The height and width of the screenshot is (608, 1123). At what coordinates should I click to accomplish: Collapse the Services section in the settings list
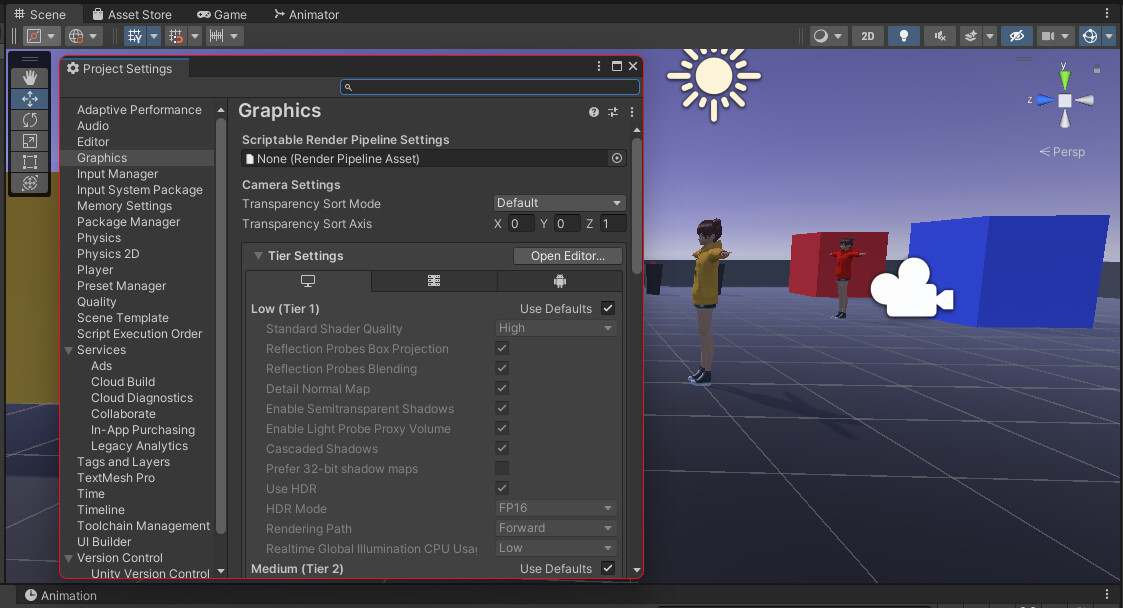[66, 349]
